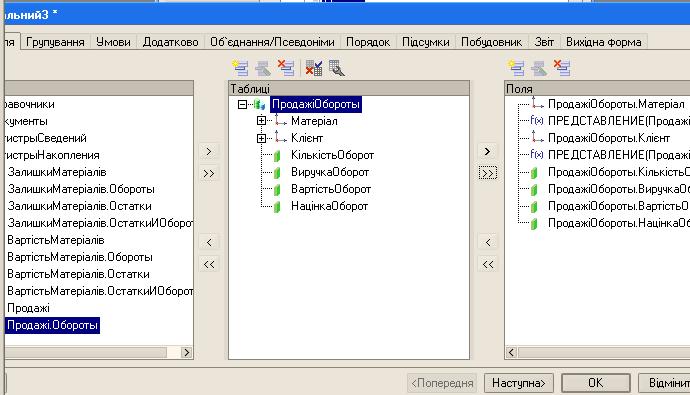
Task: Select ЗалишкиМатеріалів.Остатки item
Action: [x=80, y=206]
